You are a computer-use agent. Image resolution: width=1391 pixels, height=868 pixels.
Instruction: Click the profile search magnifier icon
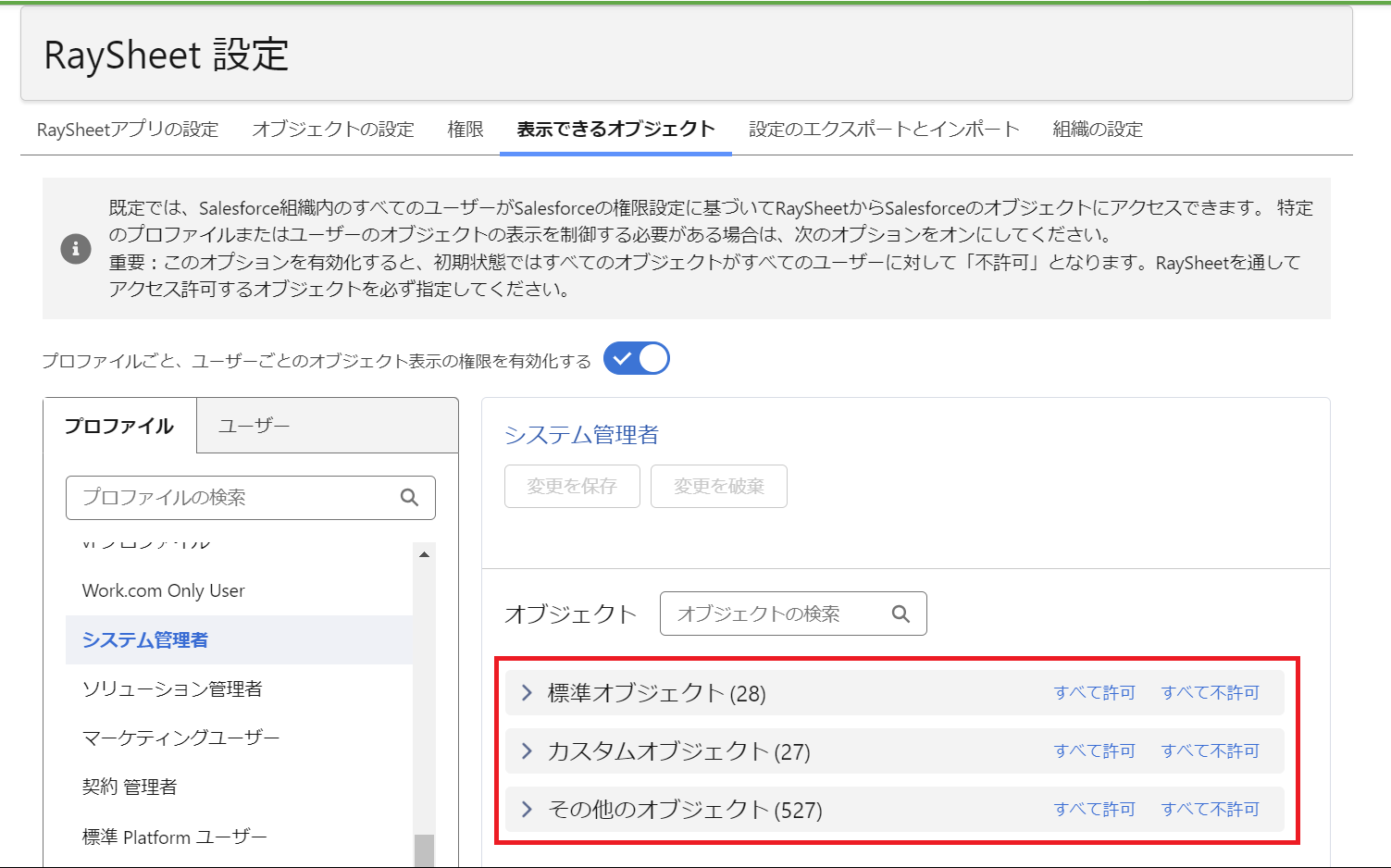tap(409, 498)
